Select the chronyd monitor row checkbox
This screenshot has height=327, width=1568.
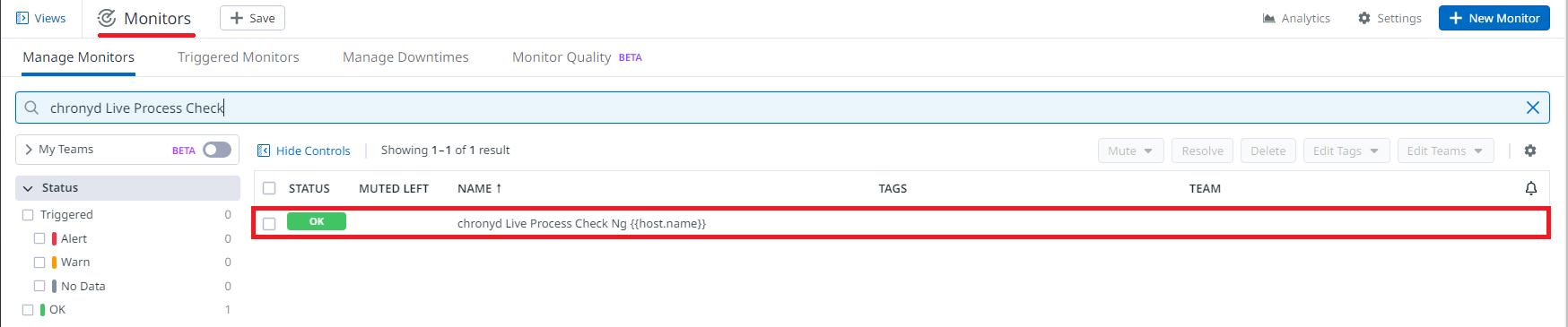point(269,224)
